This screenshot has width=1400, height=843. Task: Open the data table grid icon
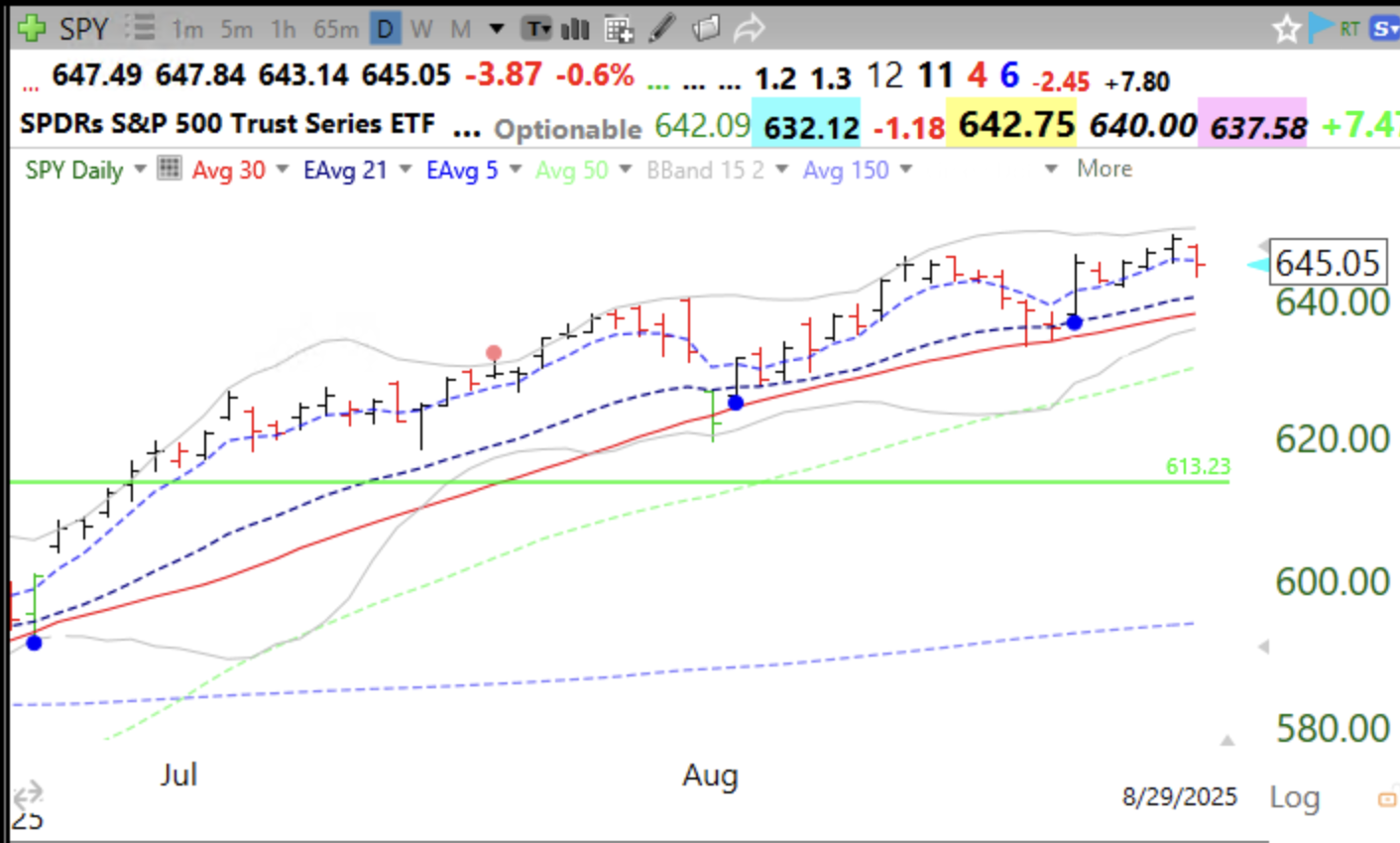coord(619,30)
